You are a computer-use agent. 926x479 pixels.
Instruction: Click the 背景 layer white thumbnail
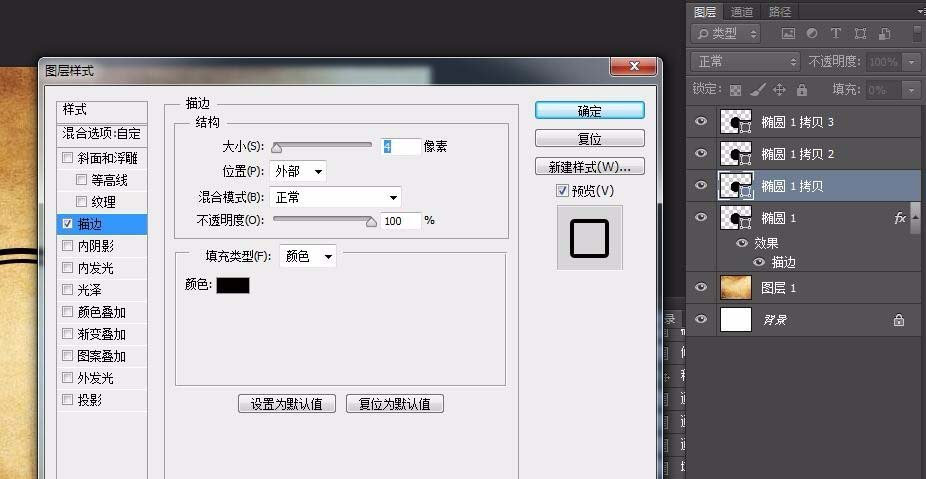tap(736, 320)
